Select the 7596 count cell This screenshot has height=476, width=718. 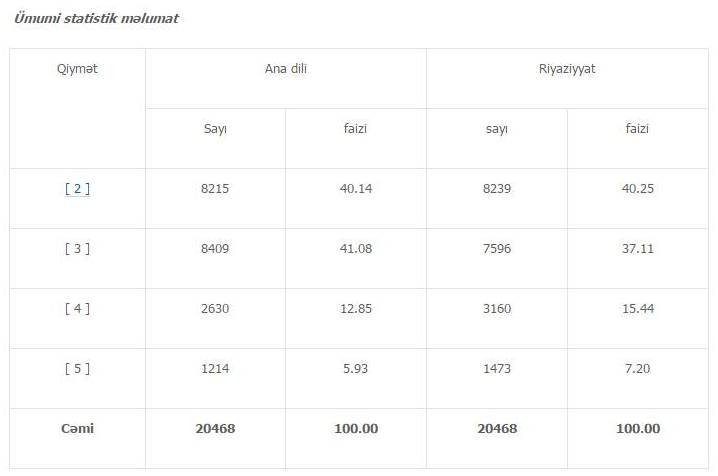coord(497,249)
